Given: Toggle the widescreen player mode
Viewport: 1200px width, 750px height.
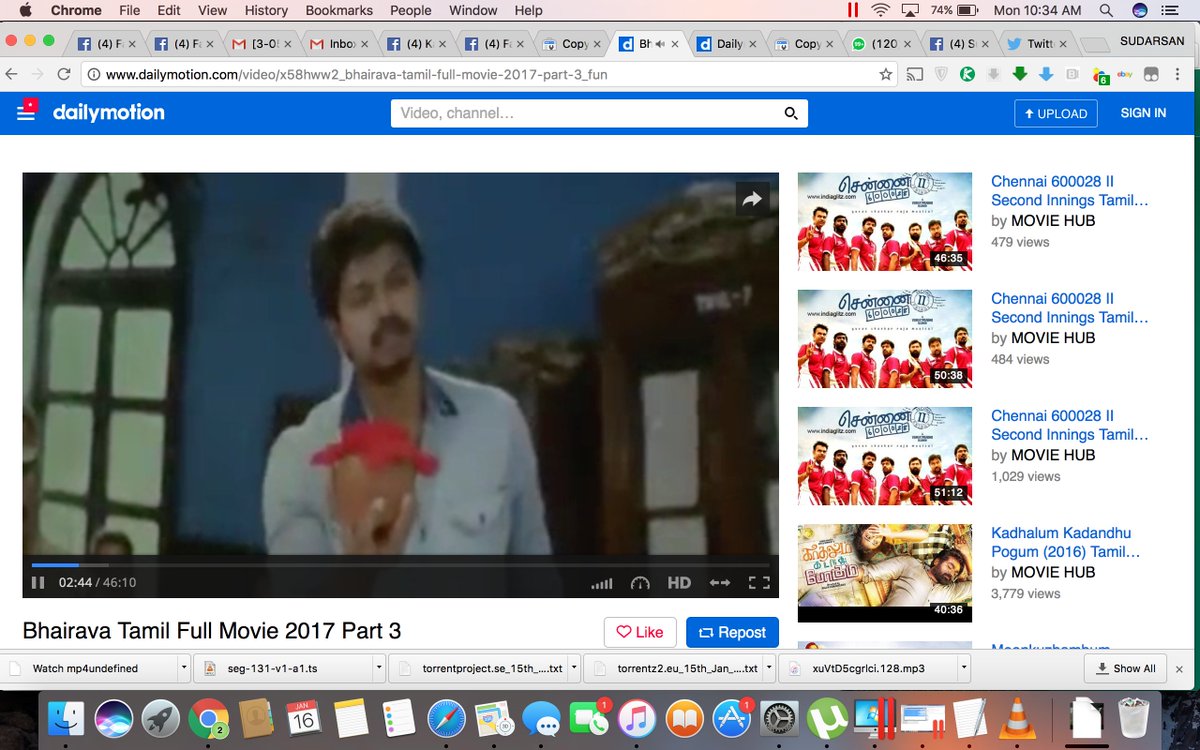Looking at the screenshot, I should pyautogui.click(x=720, y=583).
